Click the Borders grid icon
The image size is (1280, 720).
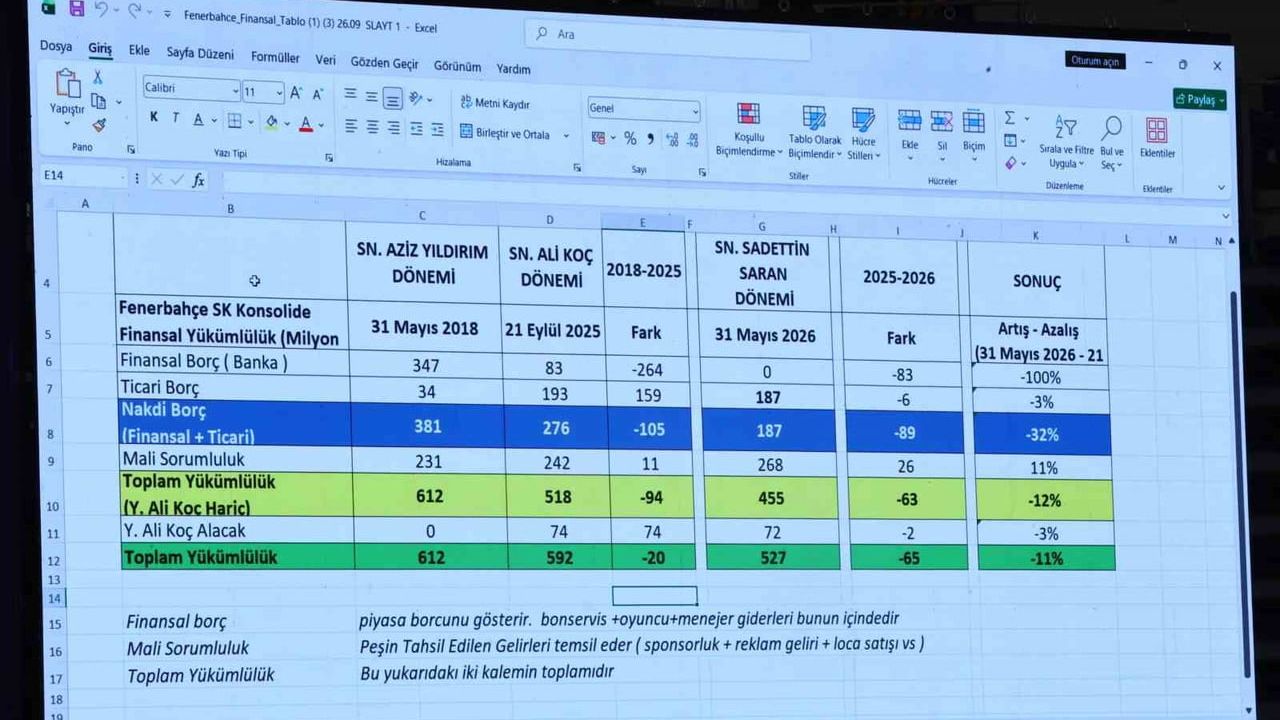point(234,121)
